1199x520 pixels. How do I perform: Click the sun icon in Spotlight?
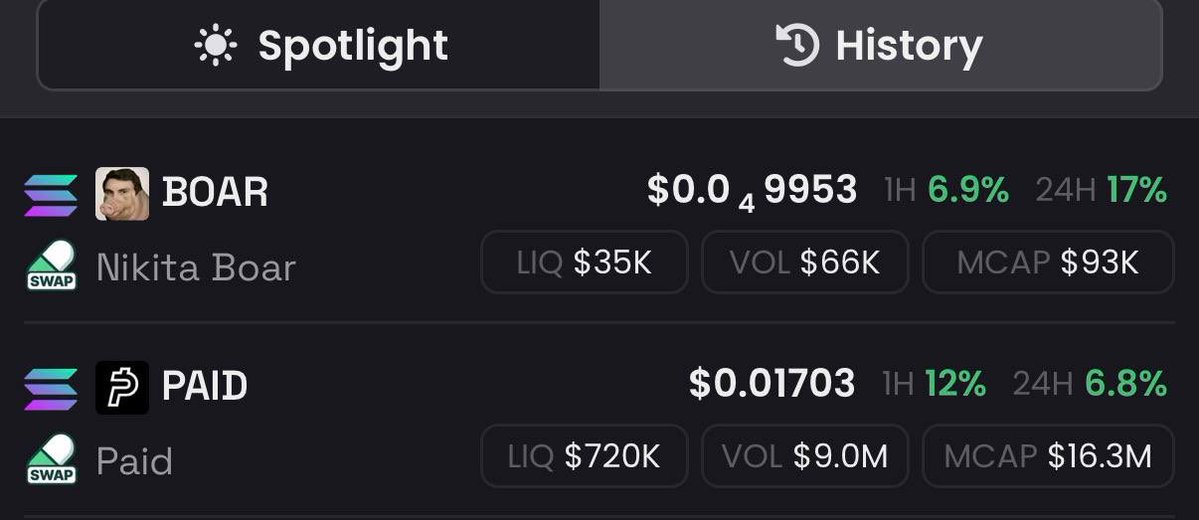click(216, 45)
